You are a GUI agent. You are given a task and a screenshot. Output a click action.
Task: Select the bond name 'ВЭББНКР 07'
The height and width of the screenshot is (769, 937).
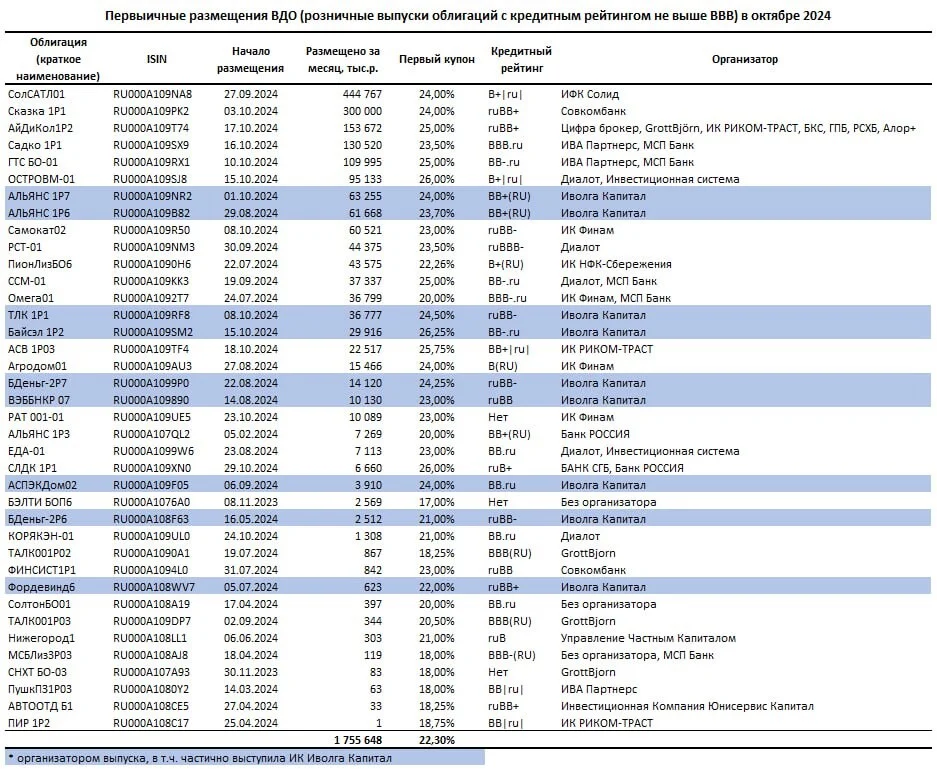39,400
